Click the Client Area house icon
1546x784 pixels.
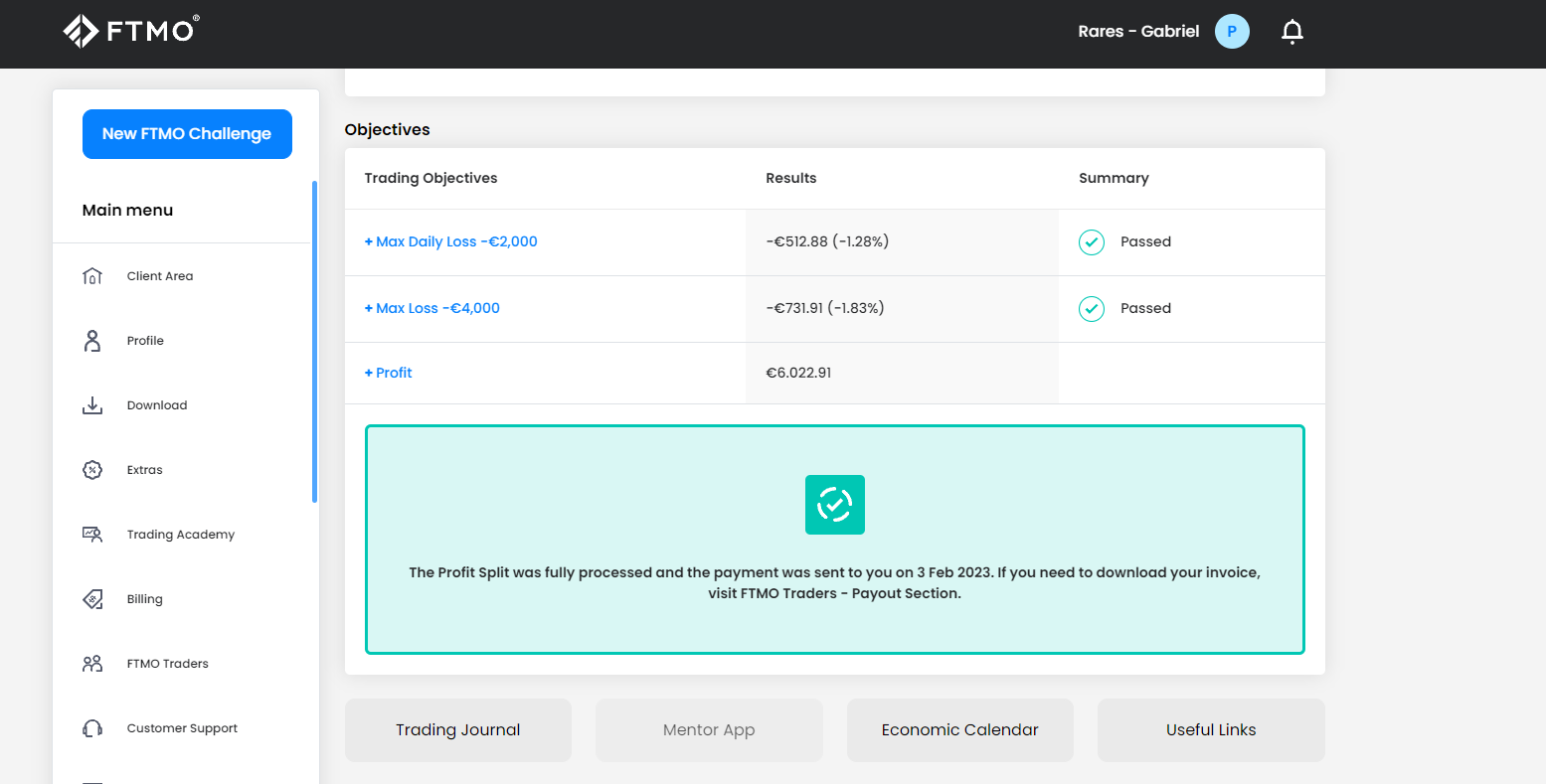(92, 276)
